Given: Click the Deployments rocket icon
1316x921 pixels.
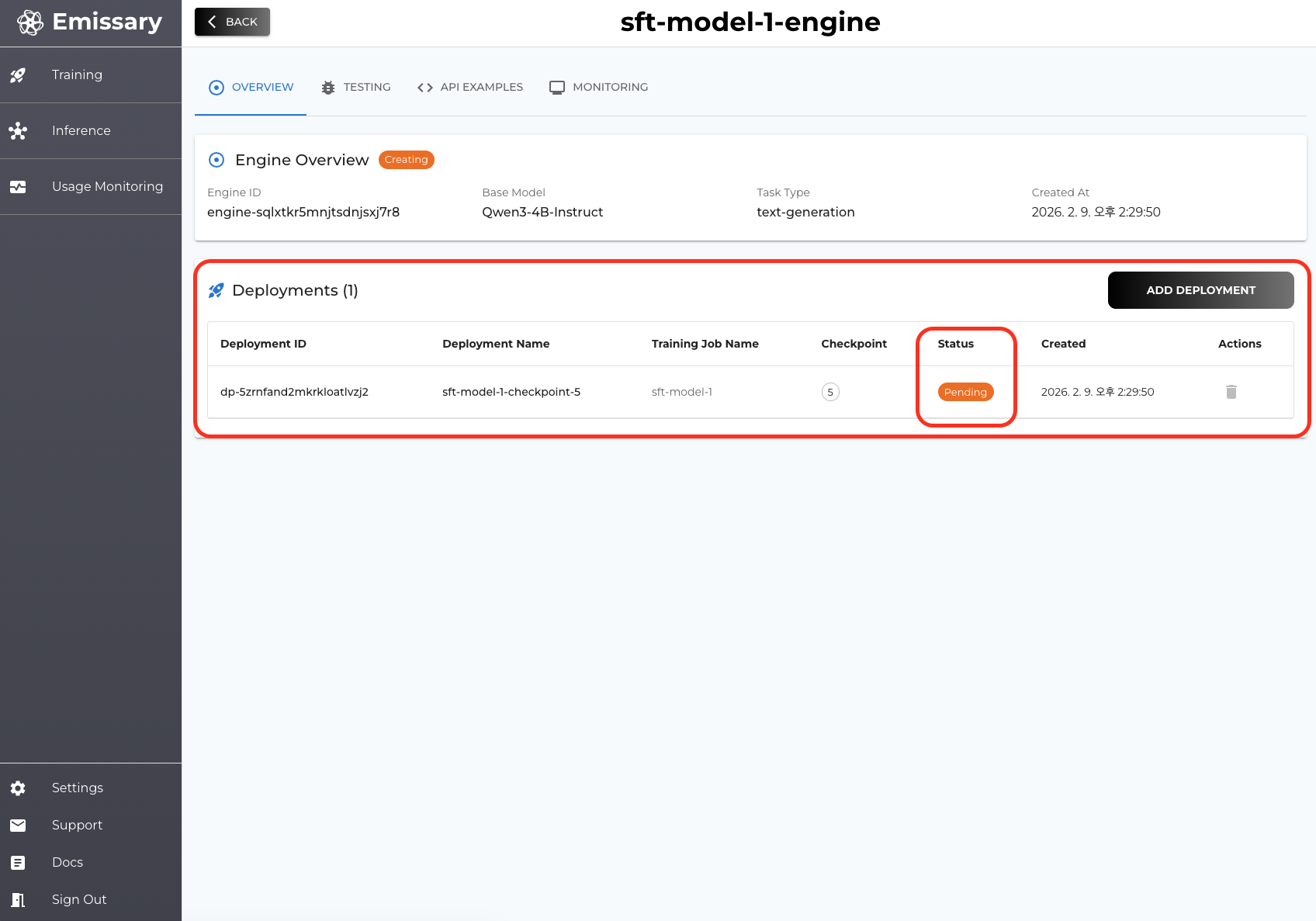Looking at the screenshot, I should click(x=216, y=290).
